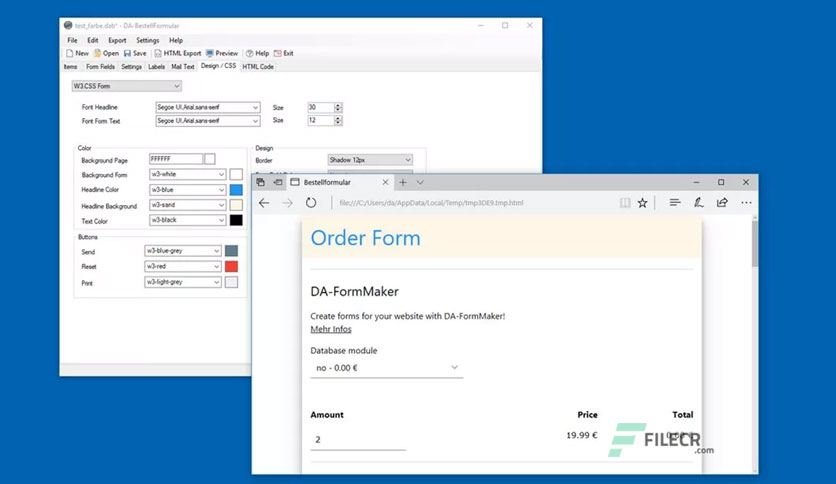Click the Background Page FFFFFF field
Image resolution: width=836 pixels, height=484 pixels.
(176, 159)
